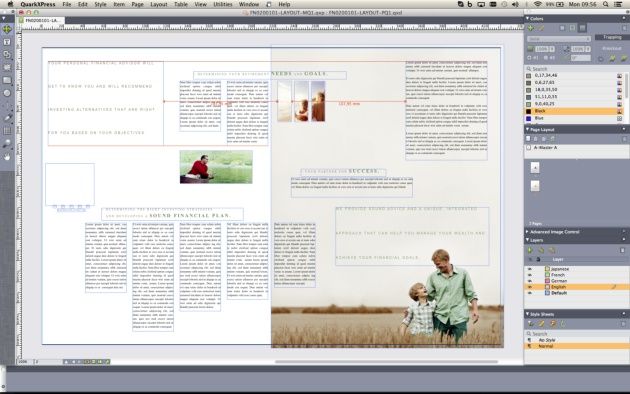Viewport: 630px width, 394px height.
Task: Toggle visibility of English layer
Action: 530,287
